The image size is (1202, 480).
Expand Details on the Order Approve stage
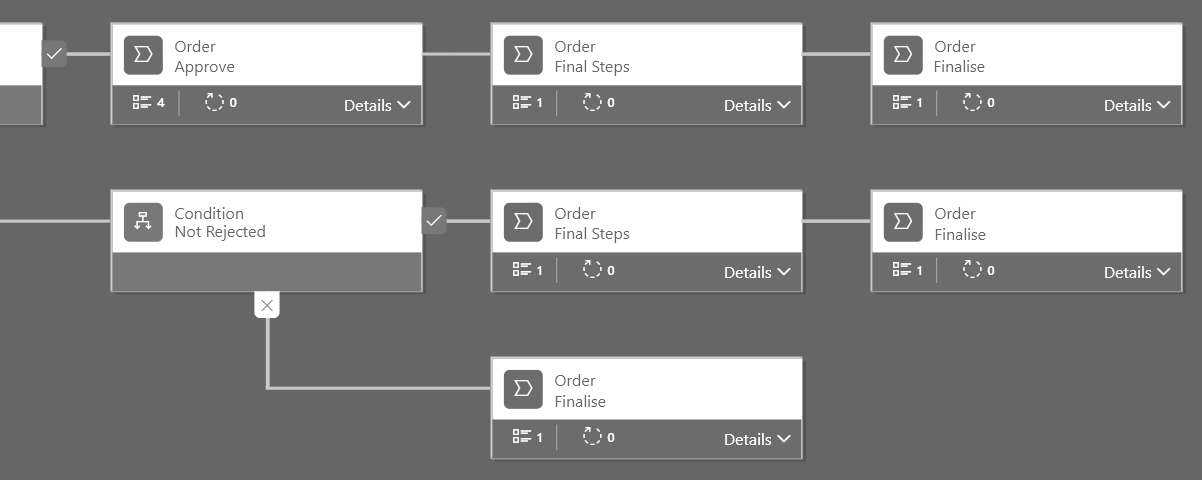pos(377,105)
